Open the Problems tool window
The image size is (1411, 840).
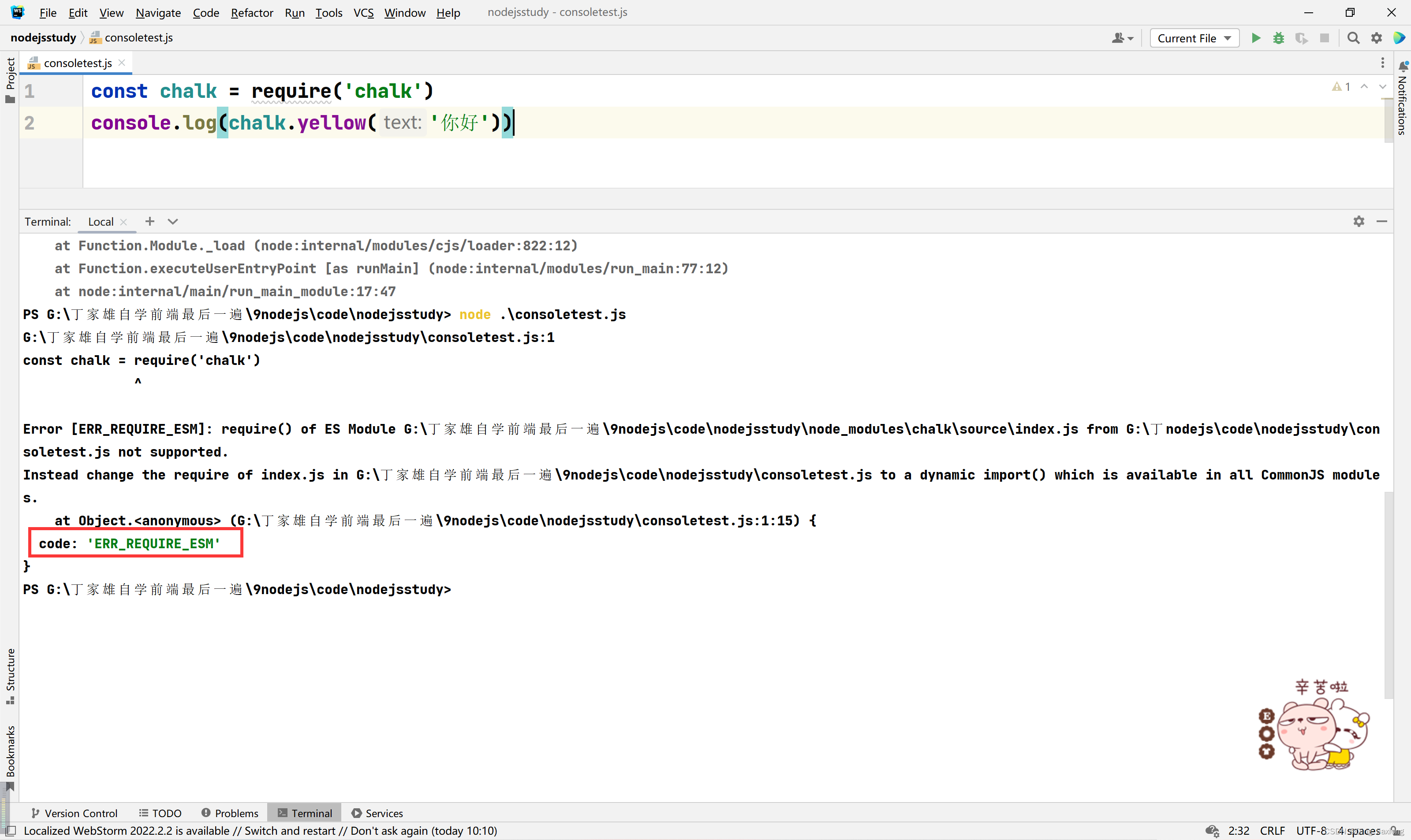click(x=230, y=813)
